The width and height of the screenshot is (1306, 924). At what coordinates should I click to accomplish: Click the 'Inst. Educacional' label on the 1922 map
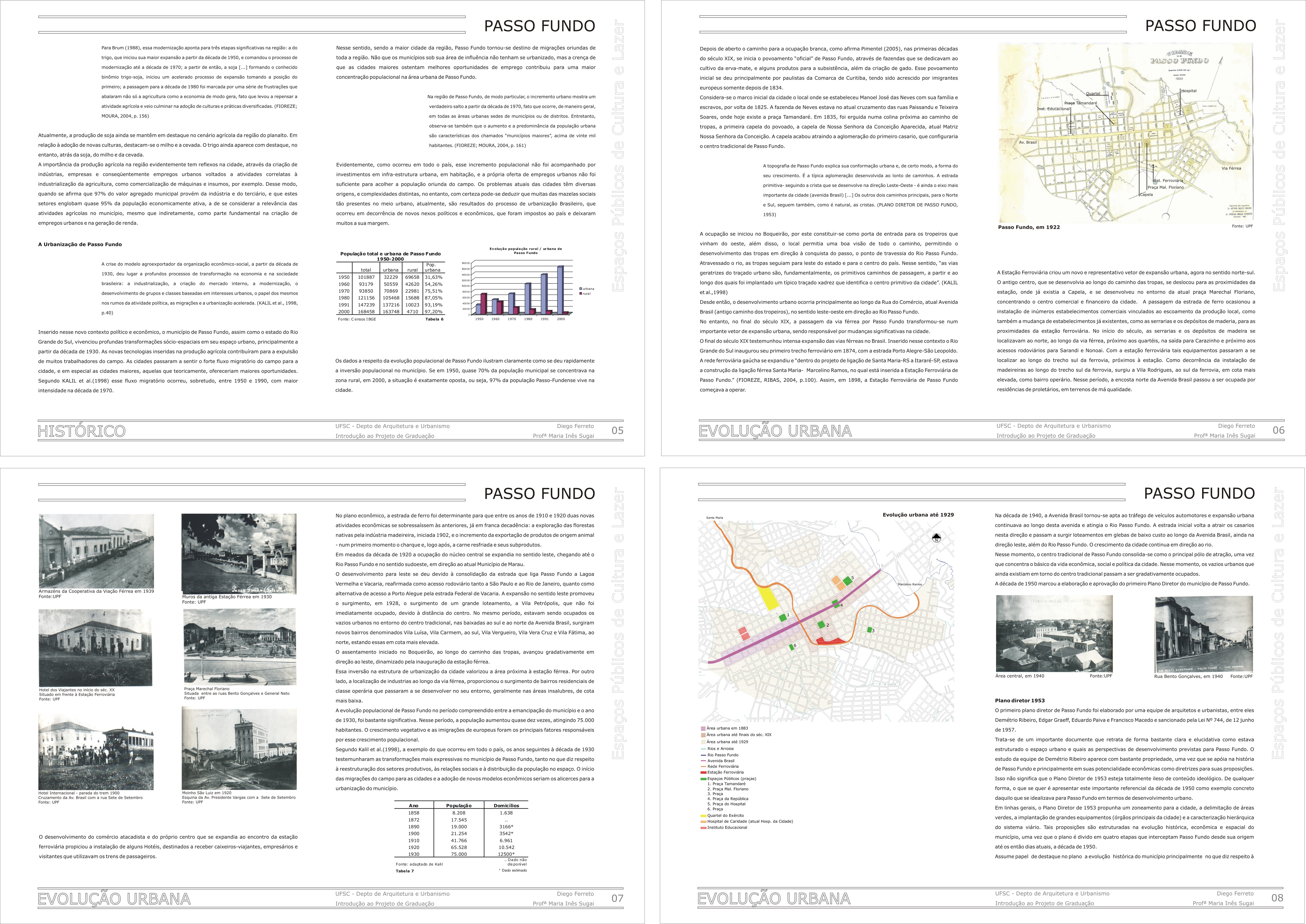tap(1053, 108)
